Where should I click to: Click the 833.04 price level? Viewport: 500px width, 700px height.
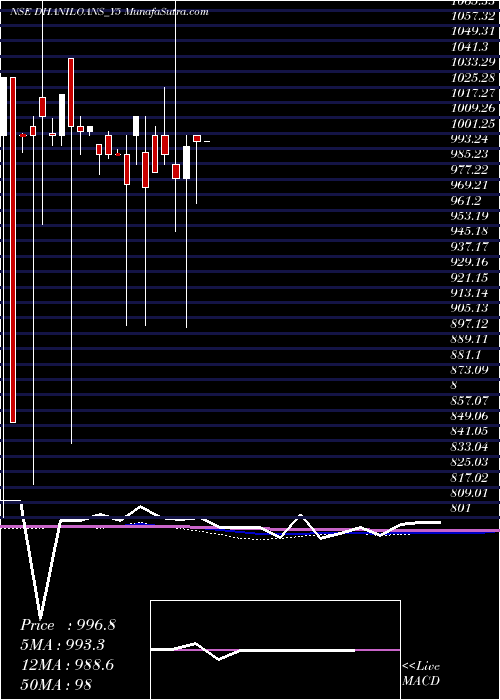(470, 447)
